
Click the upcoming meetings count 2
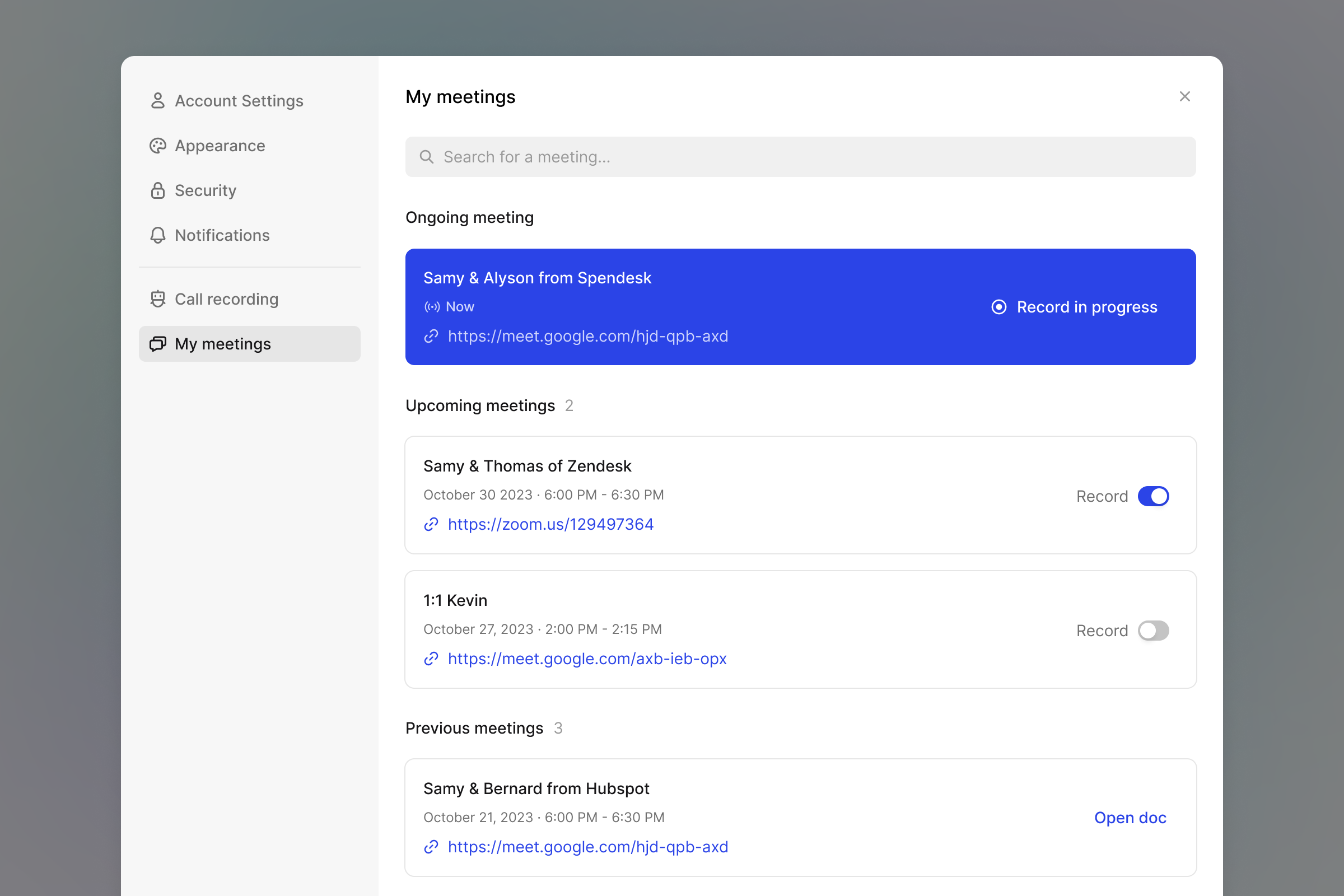[x=569, y=405]
